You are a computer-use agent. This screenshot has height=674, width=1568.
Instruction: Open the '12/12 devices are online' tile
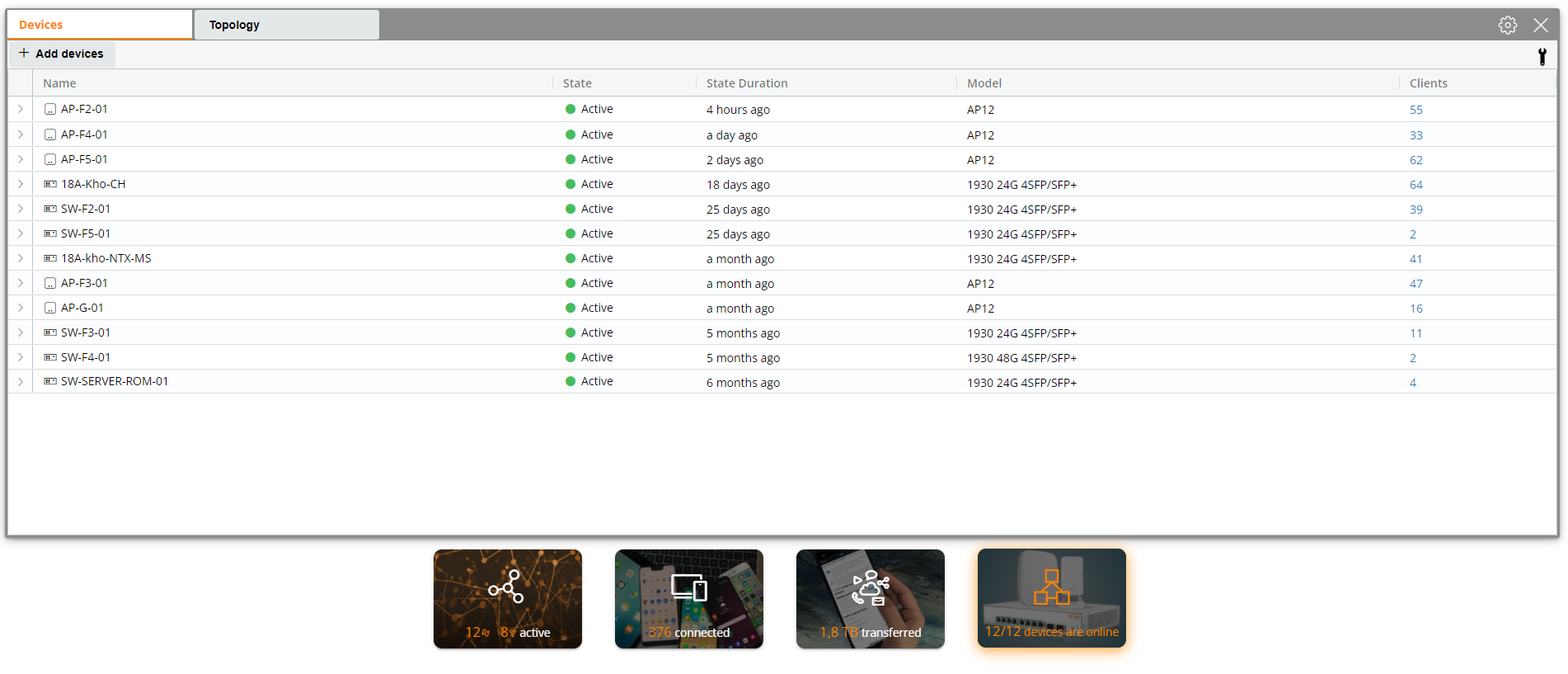coord(1052,598)
